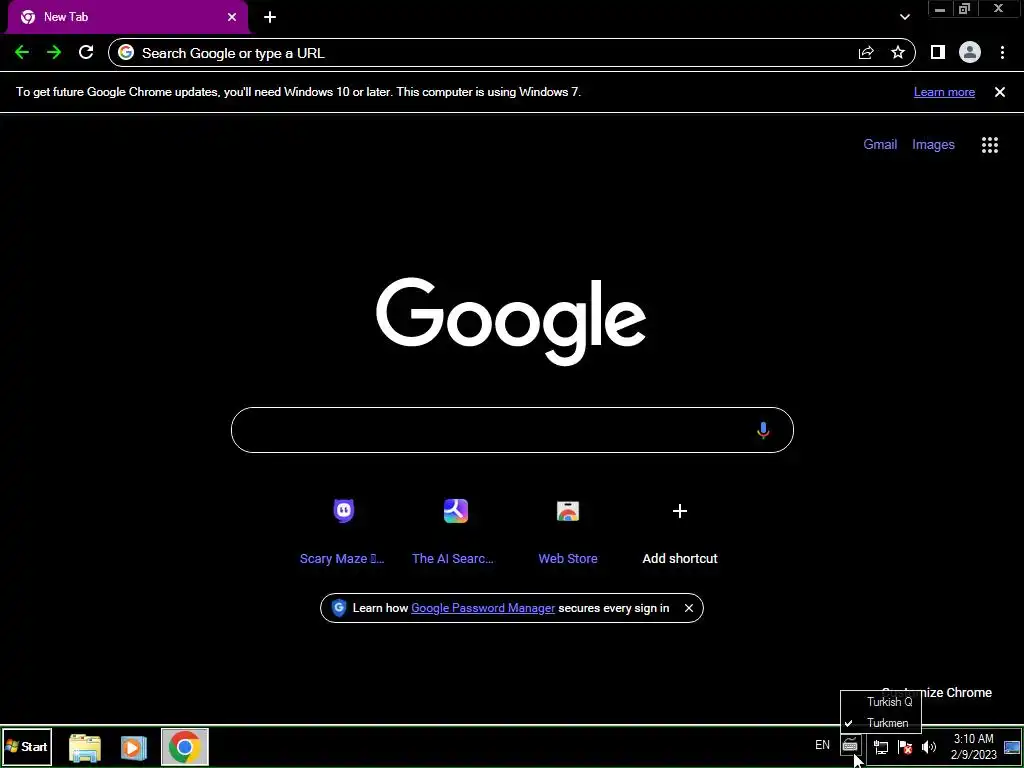The image size is (1024, 768).
Task: Reload the current page
Action: point(86,52)
